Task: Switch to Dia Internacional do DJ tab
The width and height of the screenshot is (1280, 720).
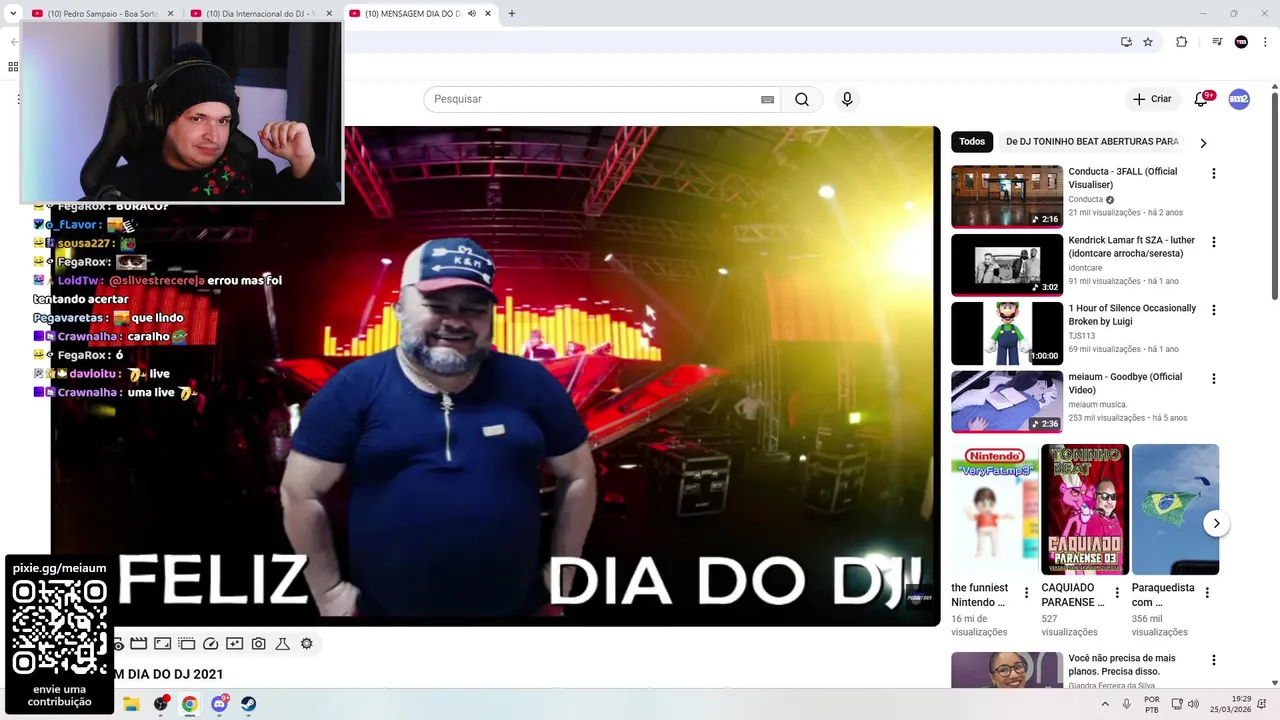Action: click(261, 14)
